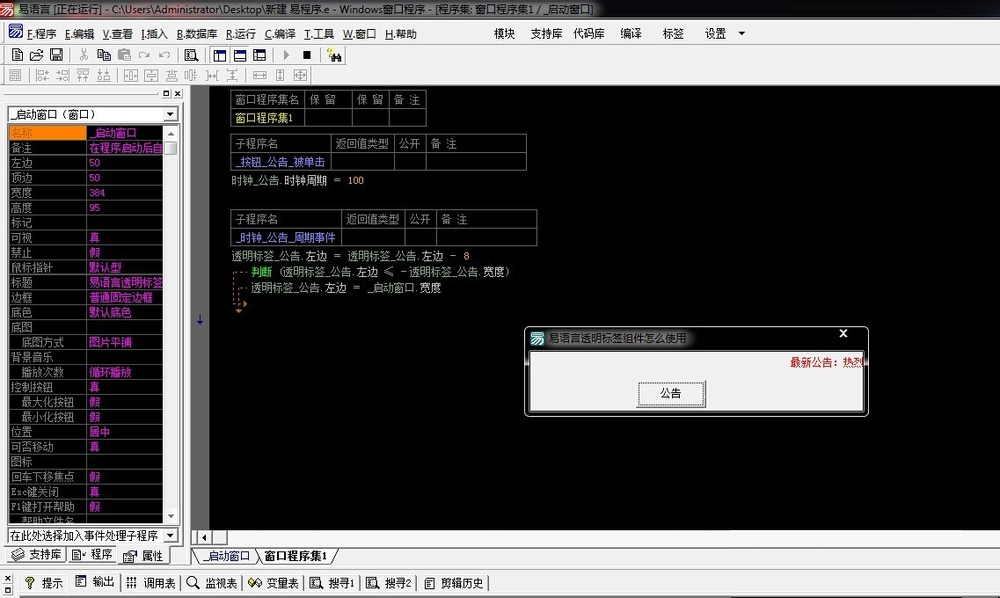
Task: Open the 监视表 bottom tab
Action: [212, 583]
